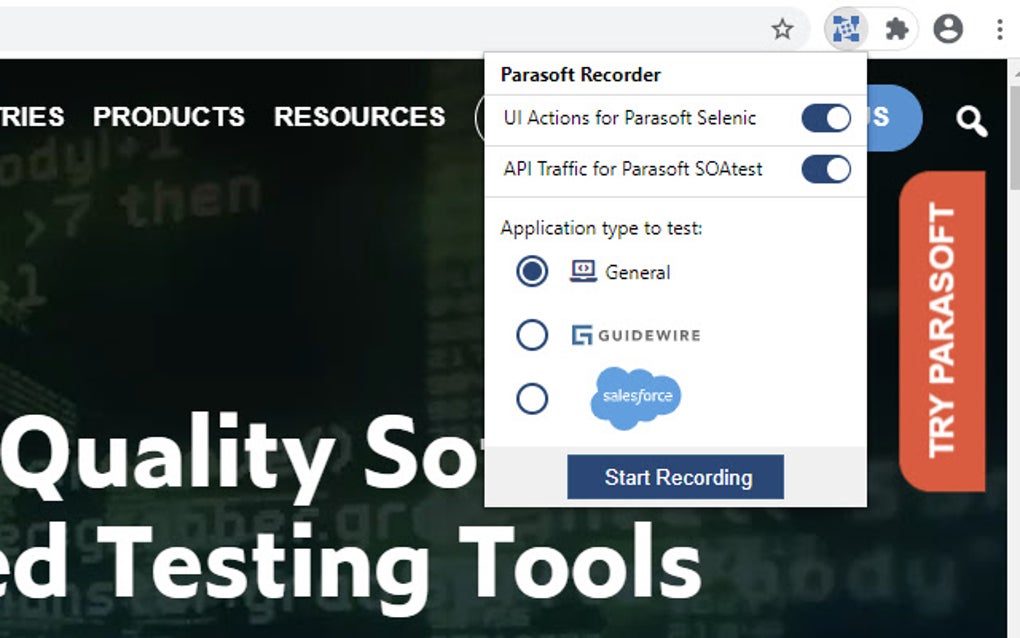
Task: Select the Guidewire radio button
Action: click(531, 334)
